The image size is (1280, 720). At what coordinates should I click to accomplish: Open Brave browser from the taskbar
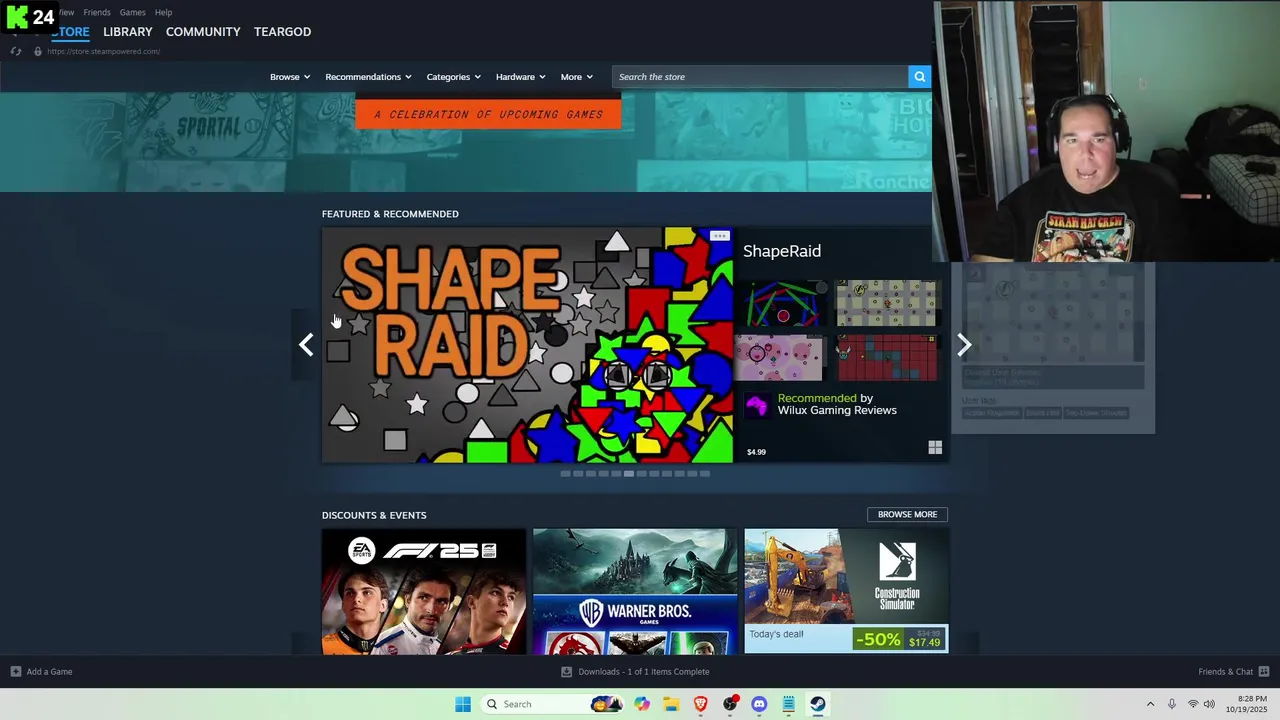pos(701,704)
